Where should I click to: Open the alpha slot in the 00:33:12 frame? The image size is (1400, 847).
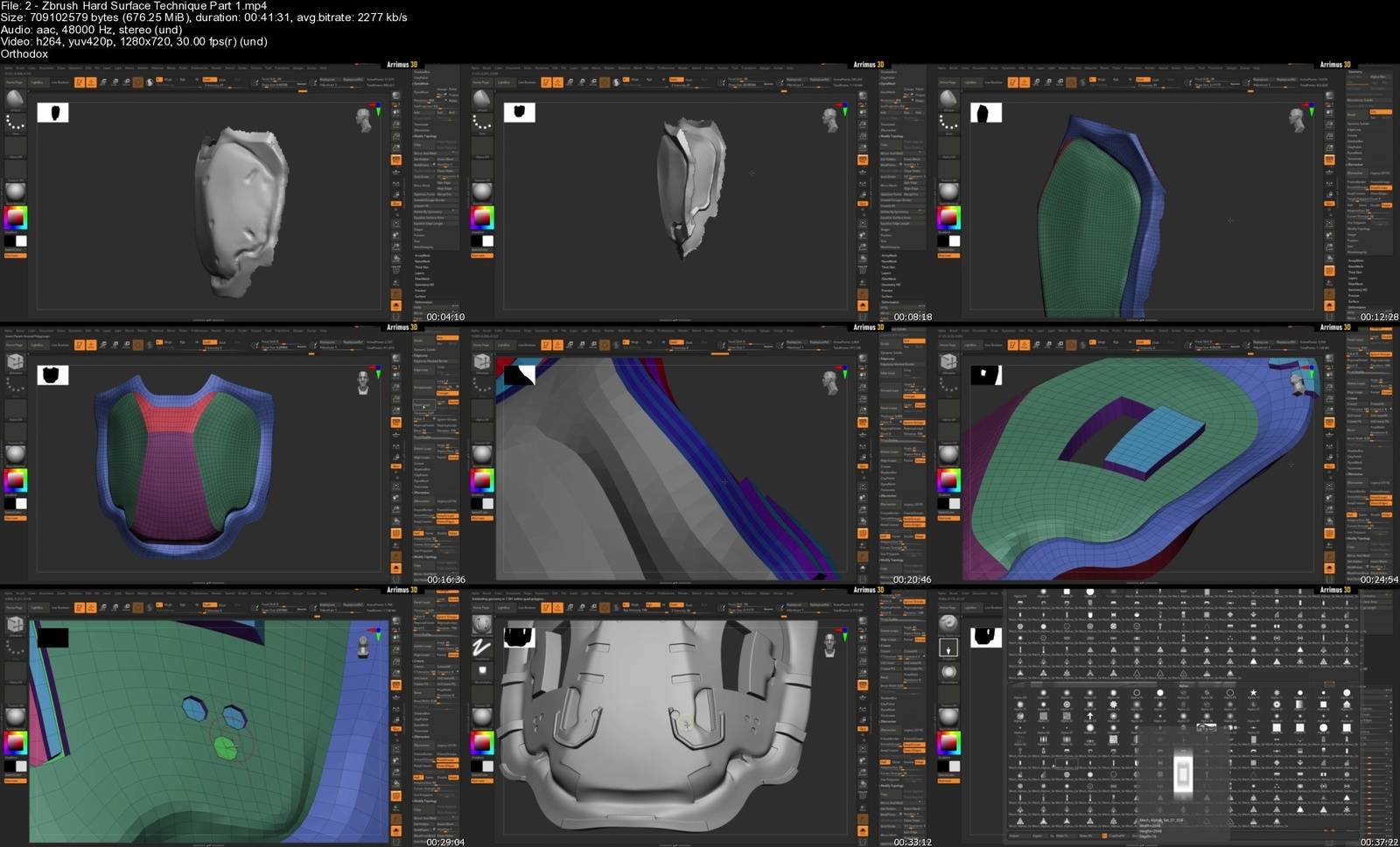[x=482, y=671]
